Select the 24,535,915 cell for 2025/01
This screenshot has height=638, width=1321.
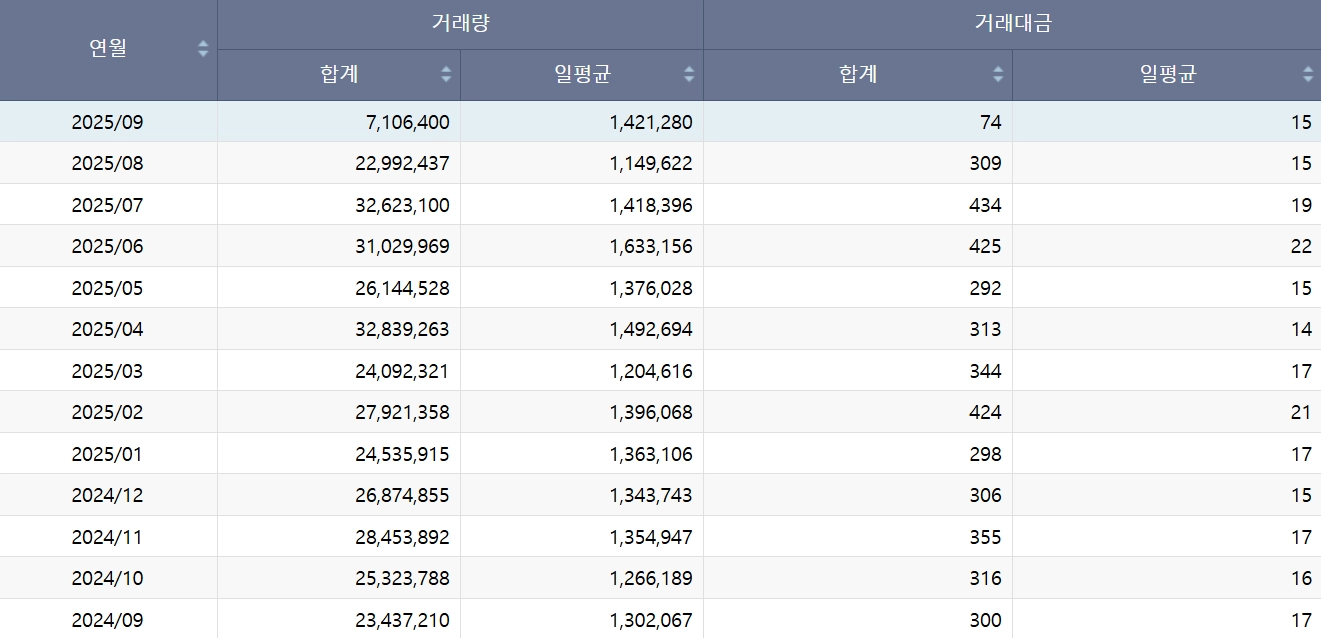point(402,454)
